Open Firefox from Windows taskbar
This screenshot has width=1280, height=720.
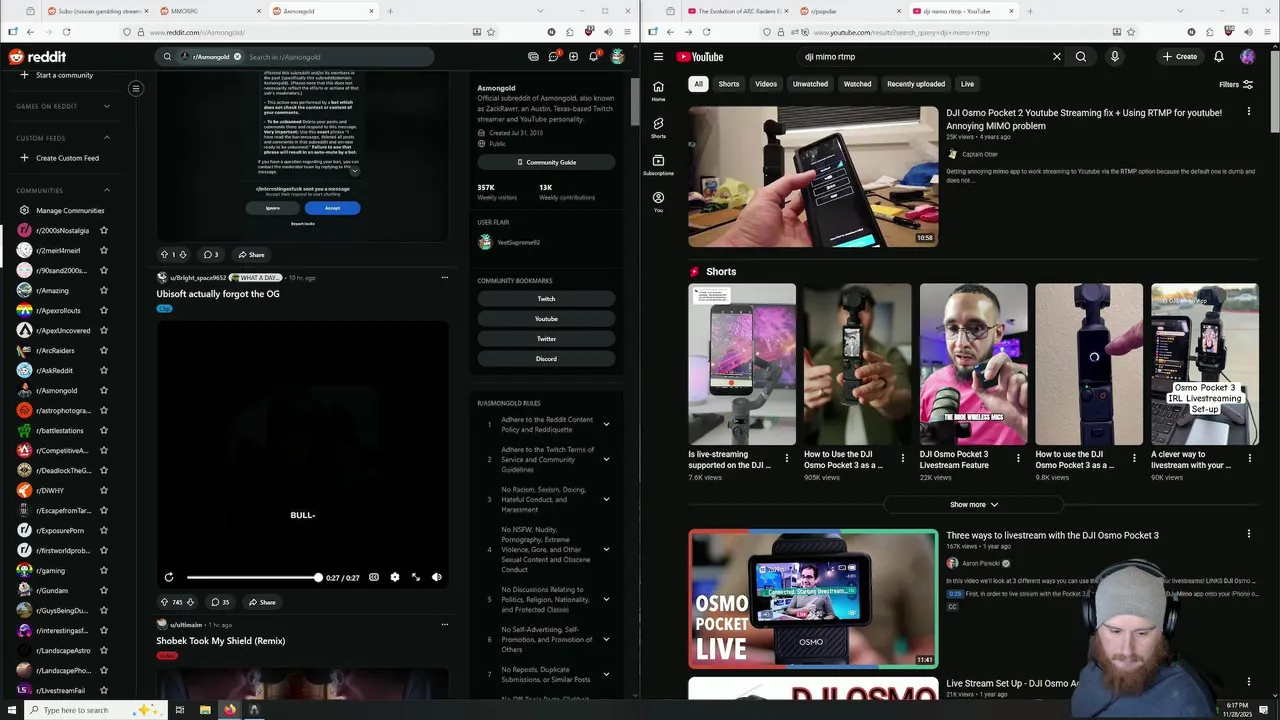pos(229,710)
